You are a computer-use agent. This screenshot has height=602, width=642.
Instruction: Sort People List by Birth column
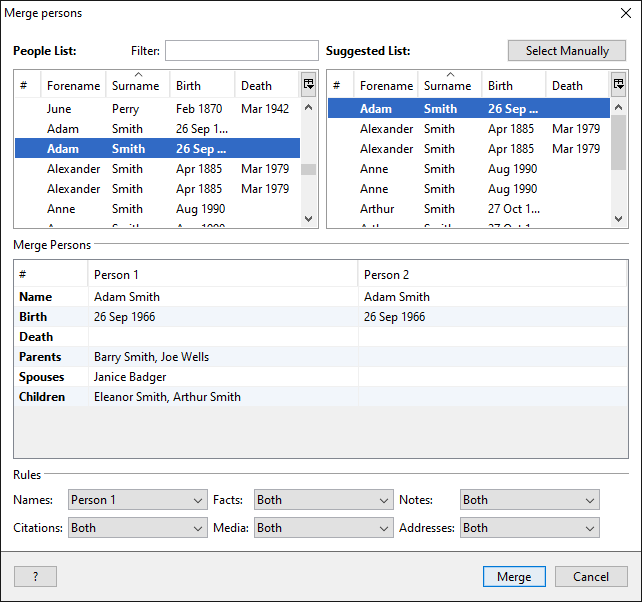(202, 86)
